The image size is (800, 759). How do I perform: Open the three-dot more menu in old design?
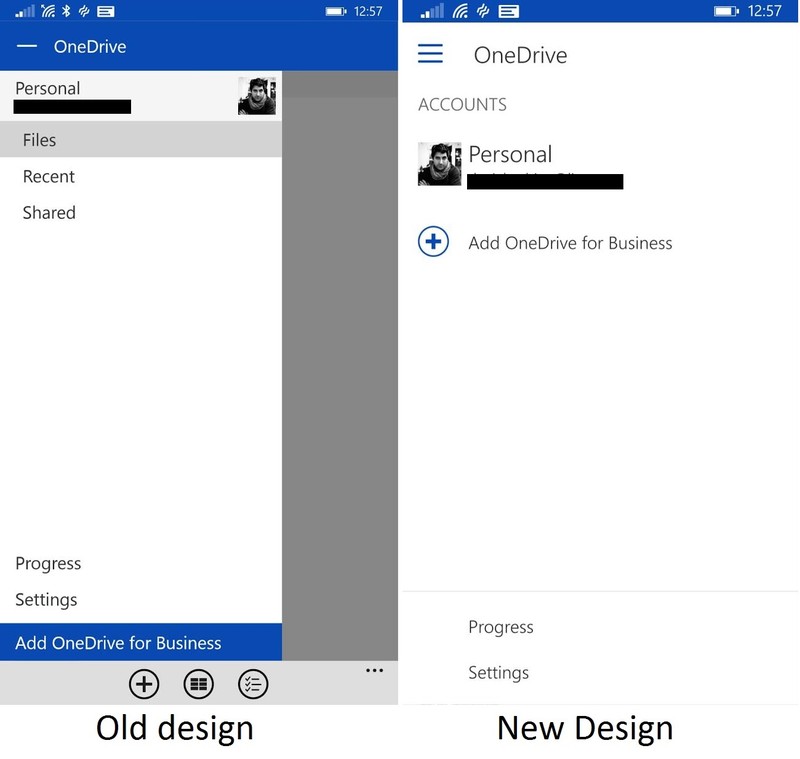tap(374, 670)
